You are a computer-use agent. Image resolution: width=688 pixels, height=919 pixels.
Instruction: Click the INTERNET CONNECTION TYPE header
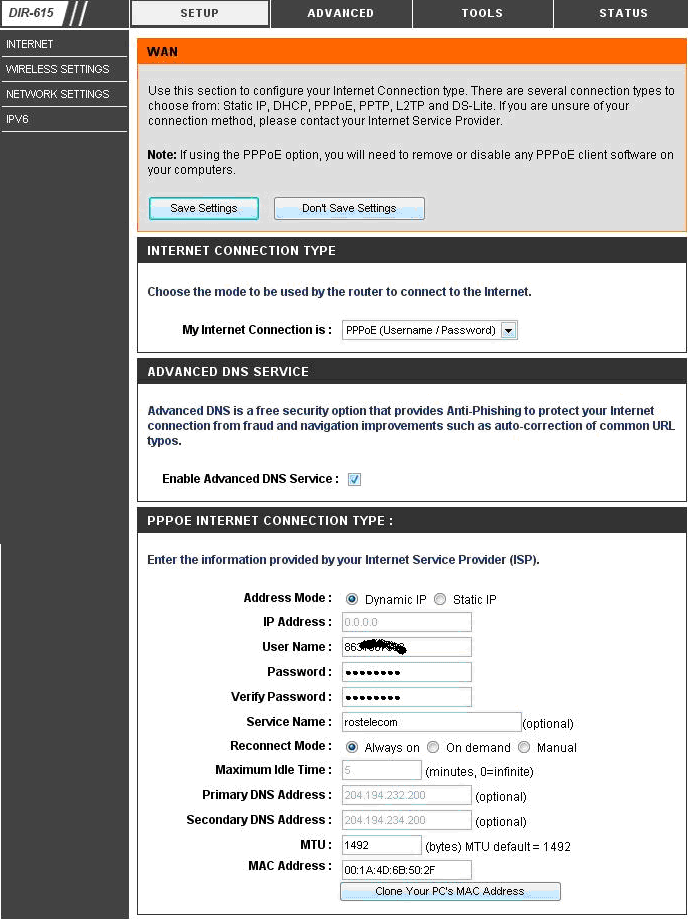click(x=241, y=250)
